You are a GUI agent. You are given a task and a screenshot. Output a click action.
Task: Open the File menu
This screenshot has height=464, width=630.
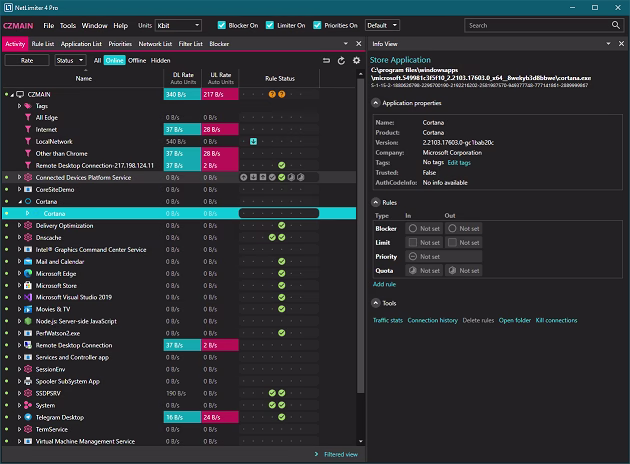coord(49,25)
